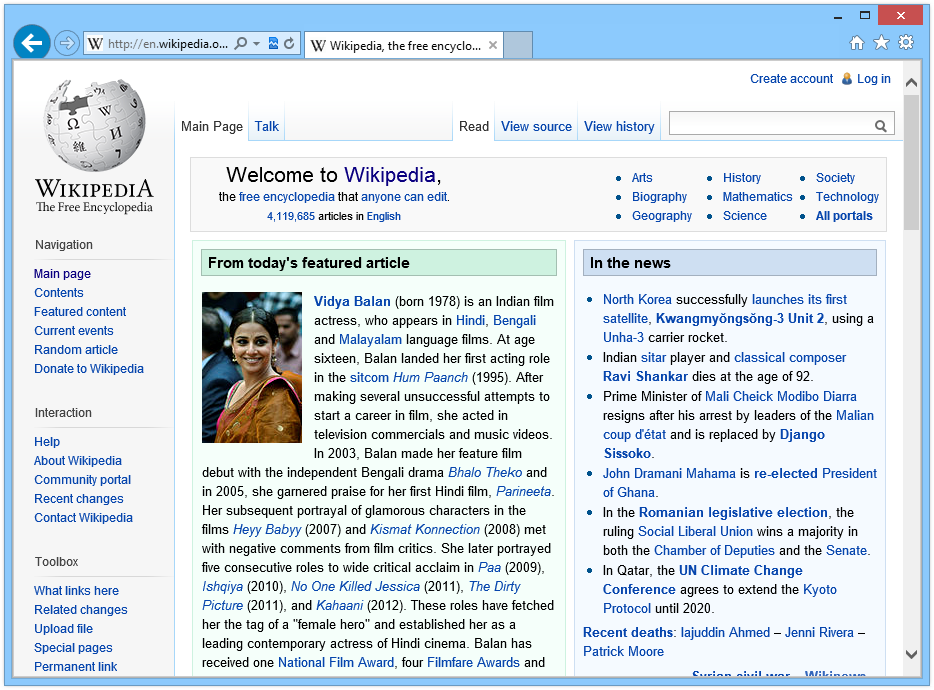Toggle the Compatibility View icon in the address bar
This screenshot has height=690, width=934.
273,43
